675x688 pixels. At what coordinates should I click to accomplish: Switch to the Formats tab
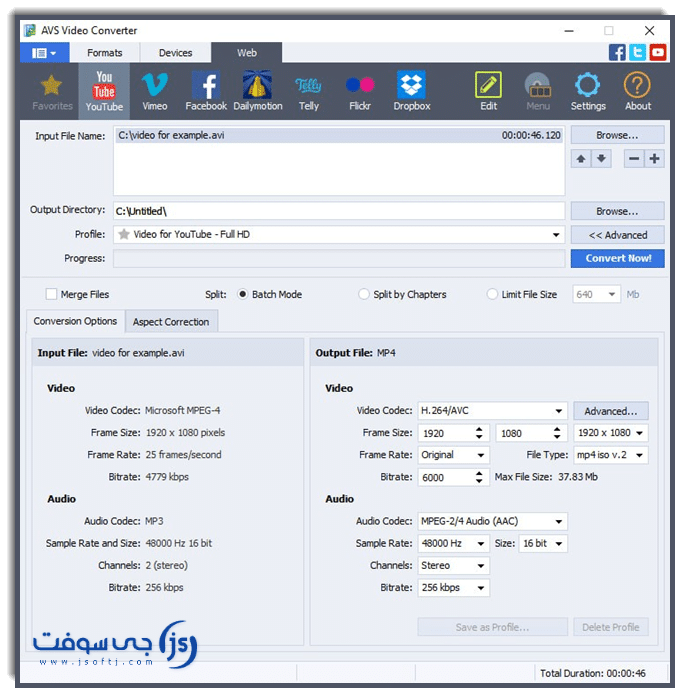pos(104,53)
